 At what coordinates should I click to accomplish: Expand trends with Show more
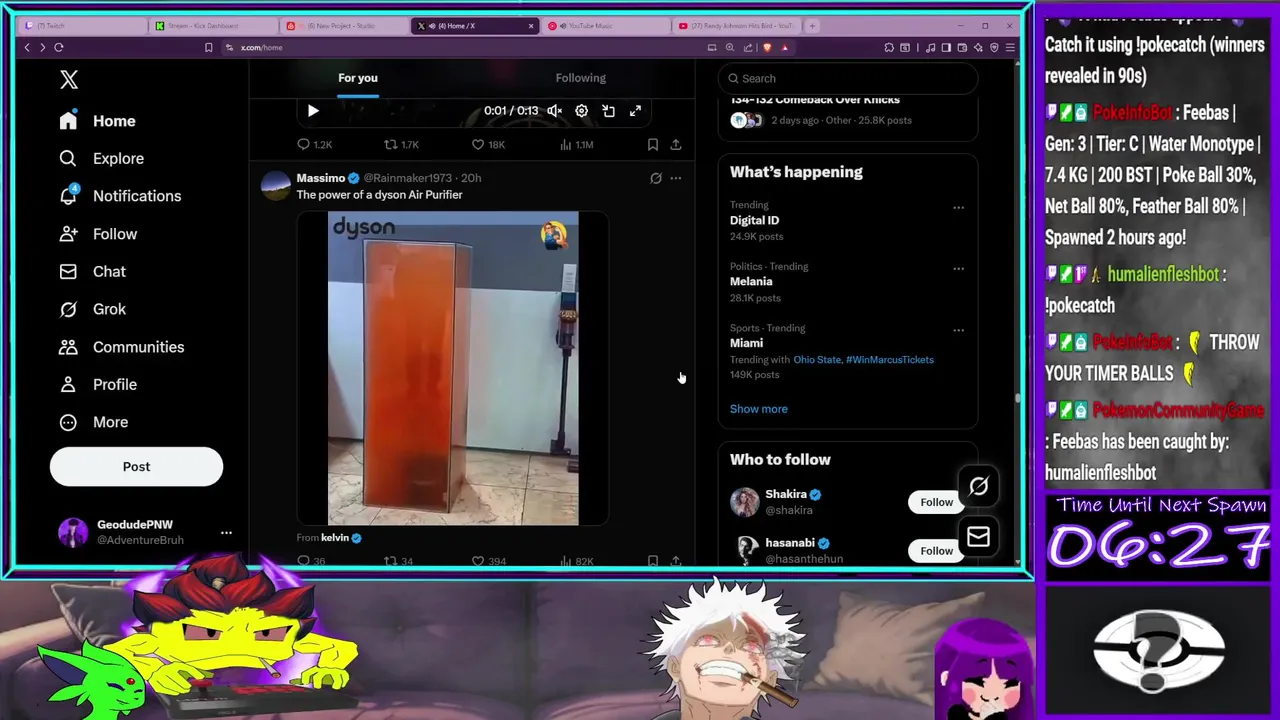(x=758, y=409)
